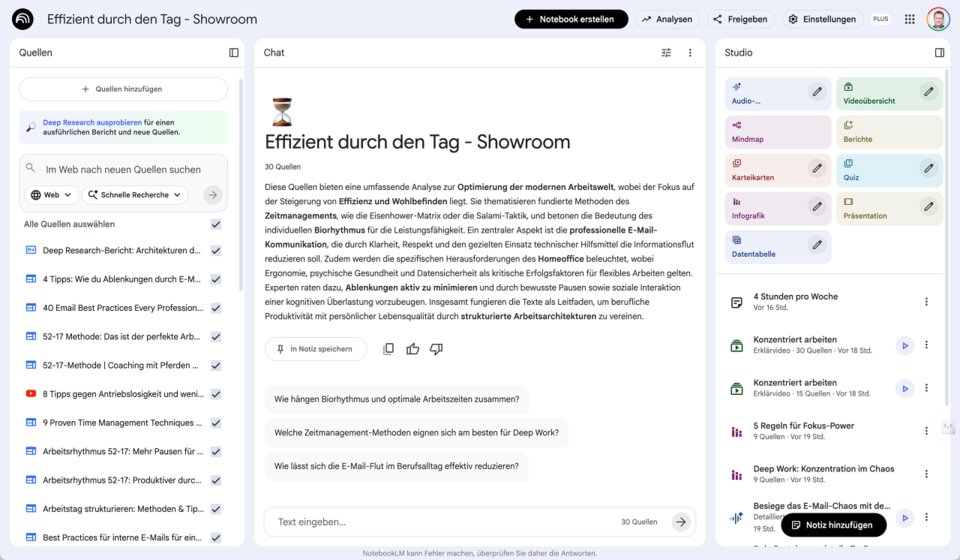Viewport: 960px width, 560px height.
Task: Uncheck 8 Tipps gegen Antriebslosigkeit checkbox
Action: (x=216, y=395)
